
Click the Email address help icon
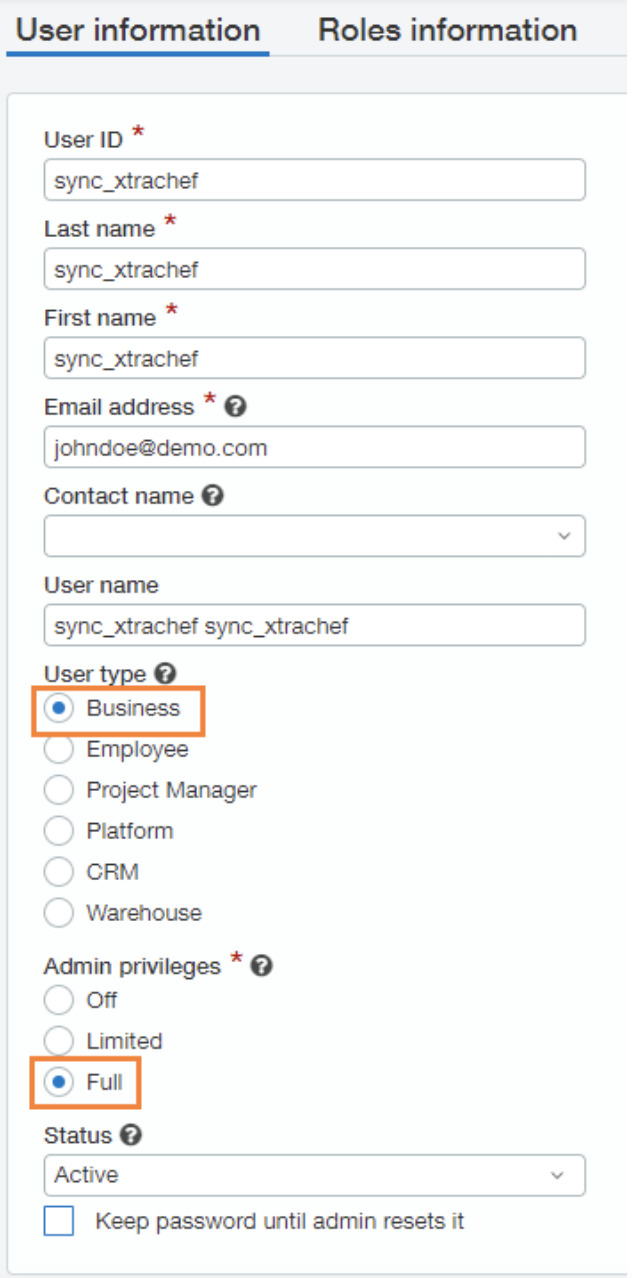click(237, 407)
